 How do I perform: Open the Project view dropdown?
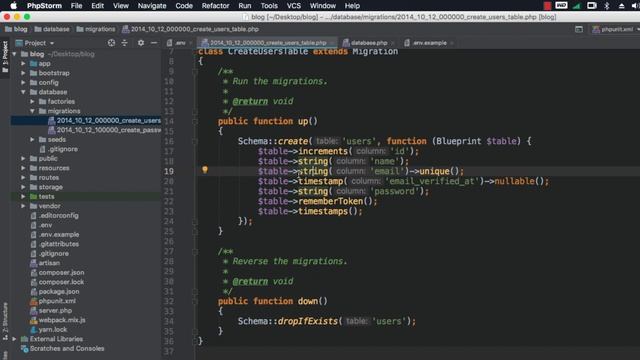pyautogui.click(x=35, y=43)
